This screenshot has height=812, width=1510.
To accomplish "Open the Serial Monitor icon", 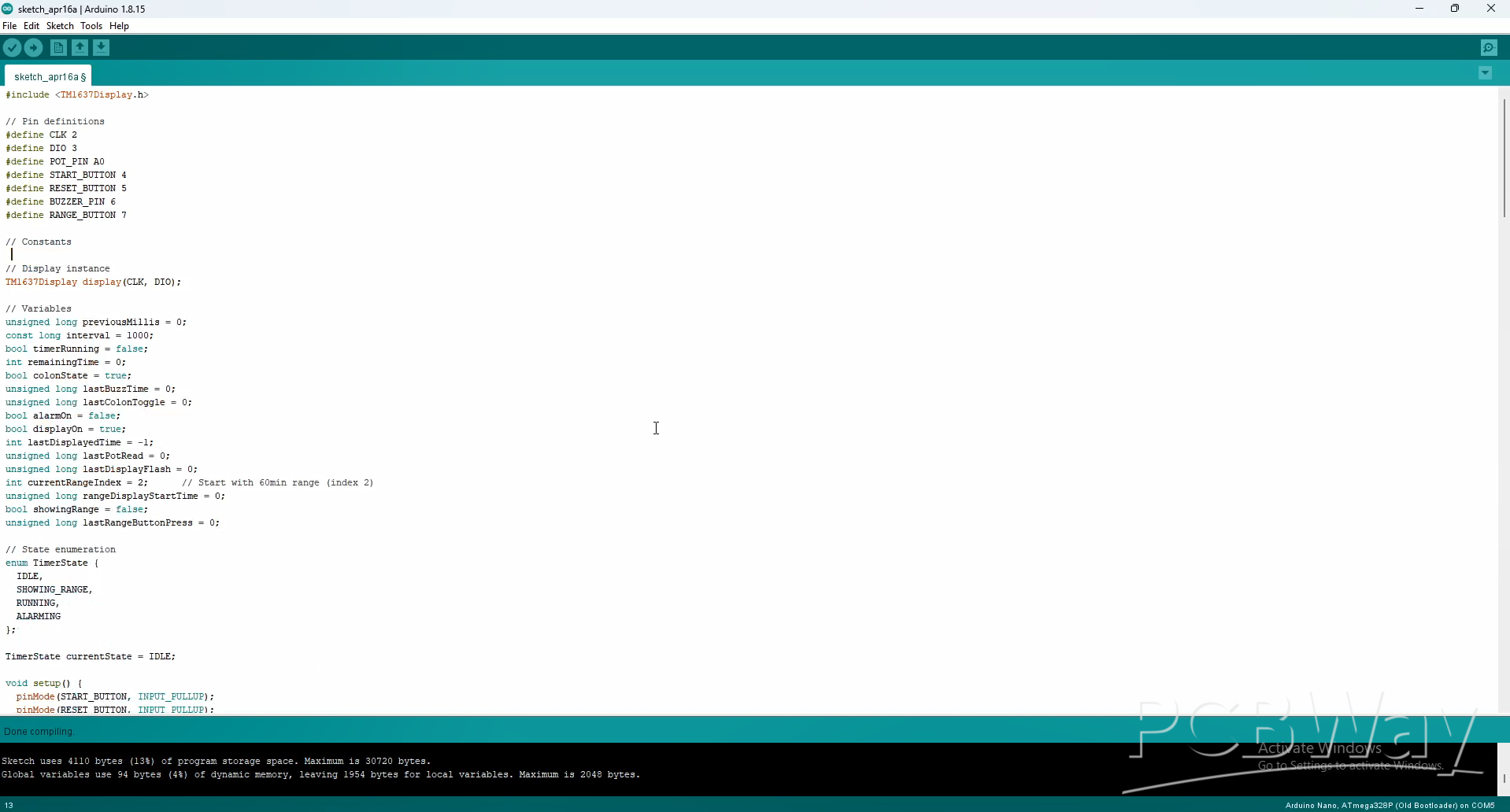I will click(x=1489, y=48).
